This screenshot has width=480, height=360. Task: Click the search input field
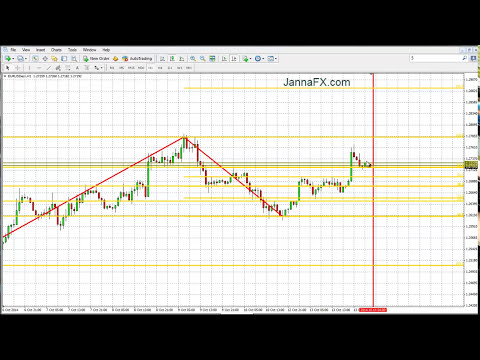pos(435,58)
